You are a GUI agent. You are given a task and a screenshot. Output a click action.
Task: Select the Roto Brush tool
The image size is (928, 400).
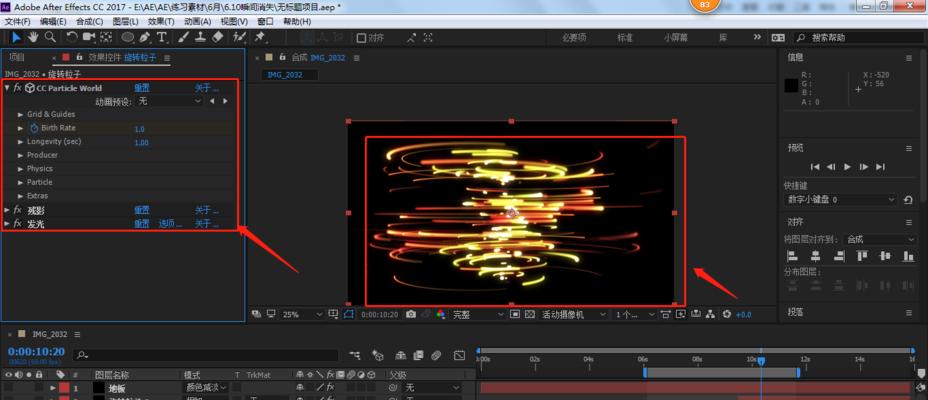click(x=239, y=37)
